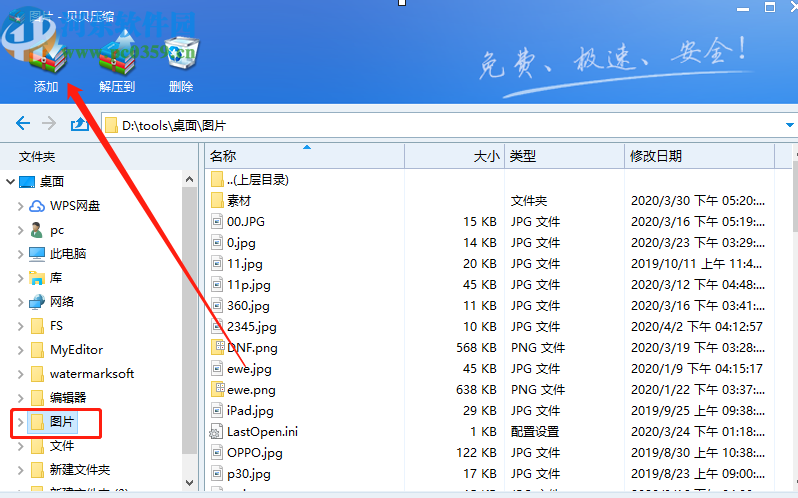Select the 桌面 desktop icon
The height and width of the screenshot is (498, 798).
[27, 182]
